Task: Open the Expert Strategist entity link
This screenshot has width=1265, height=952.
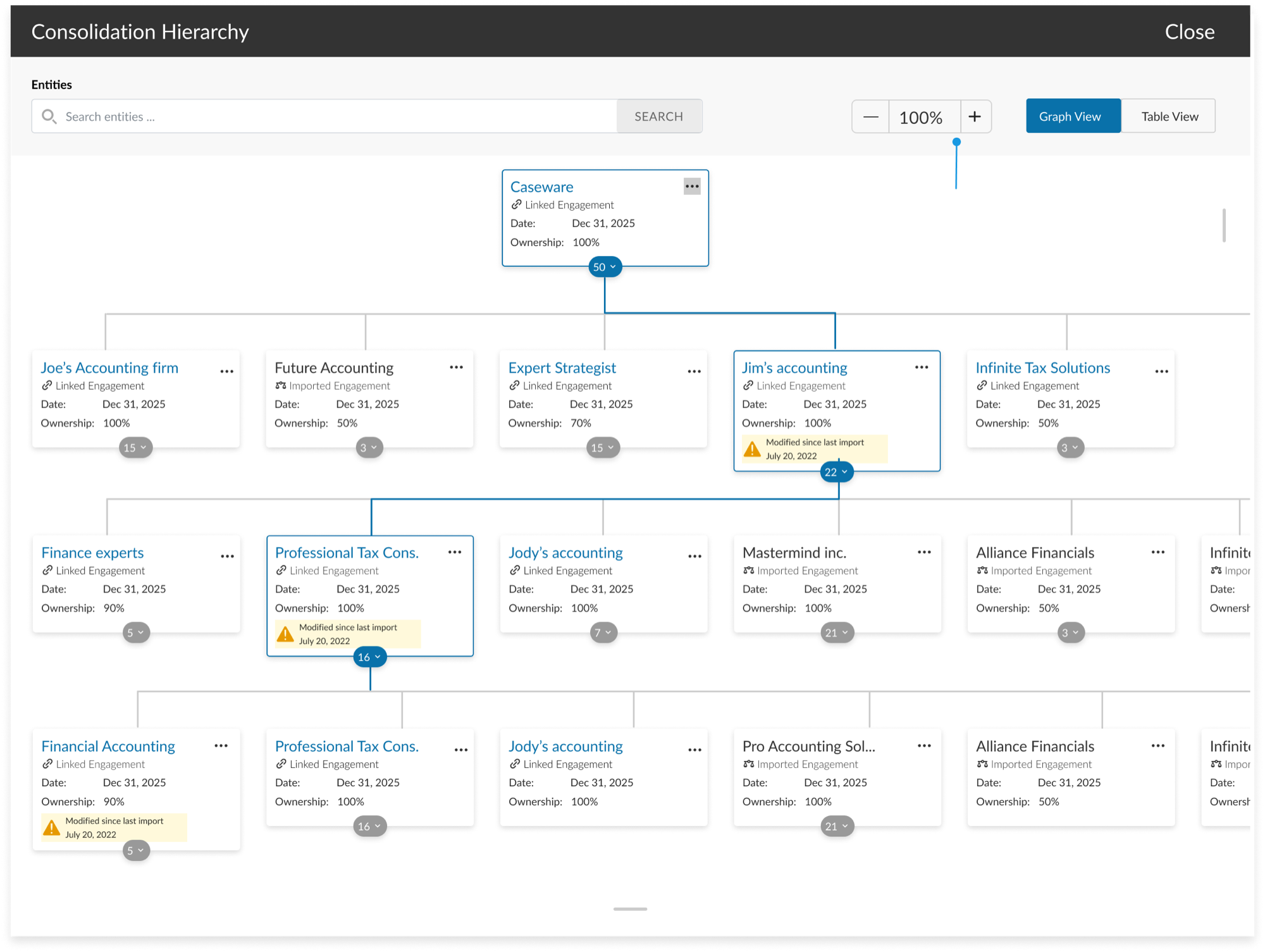Action: point(562,368)
